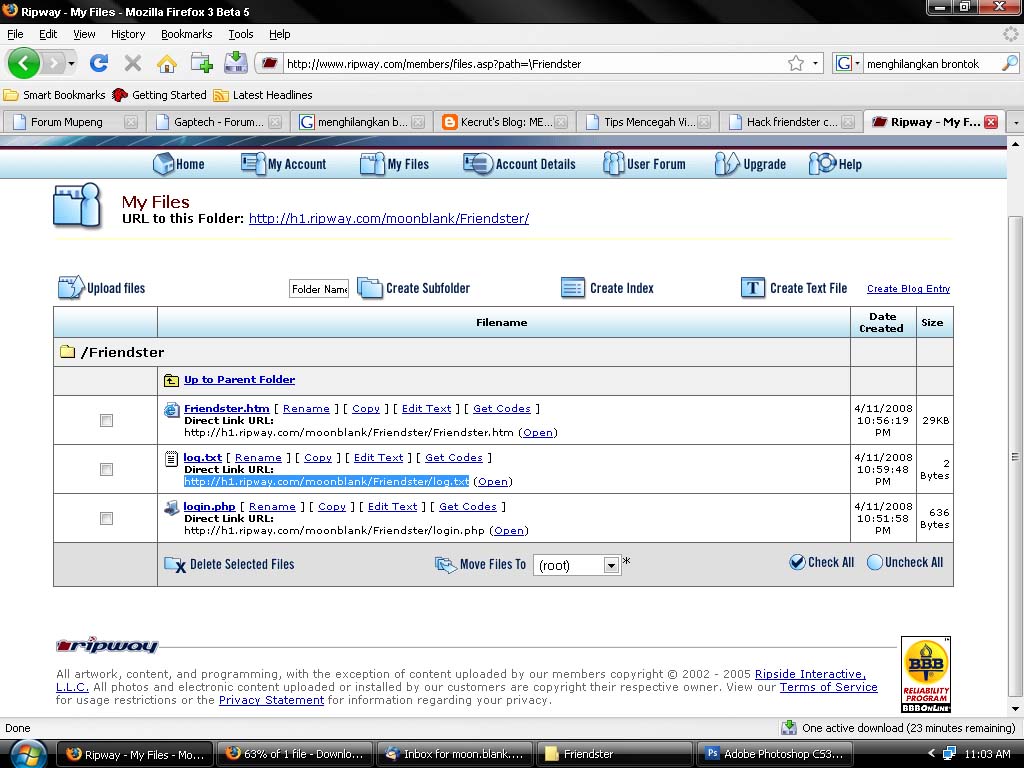The image size is (1024, 768).
Task: Go back with the green Back arrow
Action: 24,63
